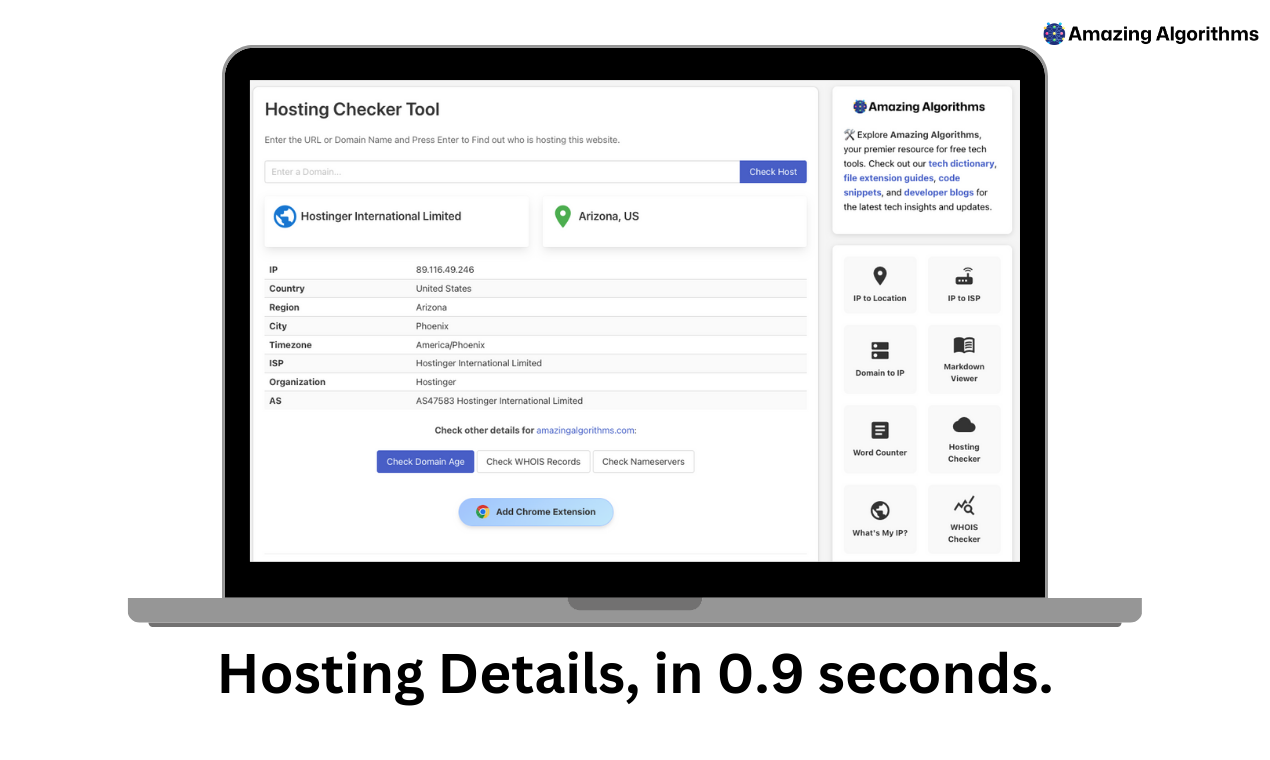Click the Chrome logo in Add Chrome Extension
1270x760 pixels.
(x=482, y=512)
